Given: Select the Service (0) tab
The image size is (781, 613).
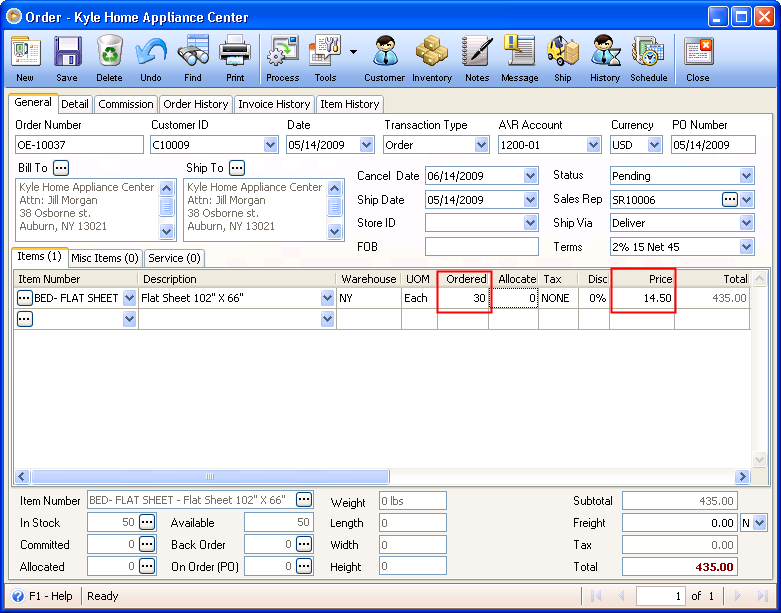Looking at the screenshot, I should [174, 258].
